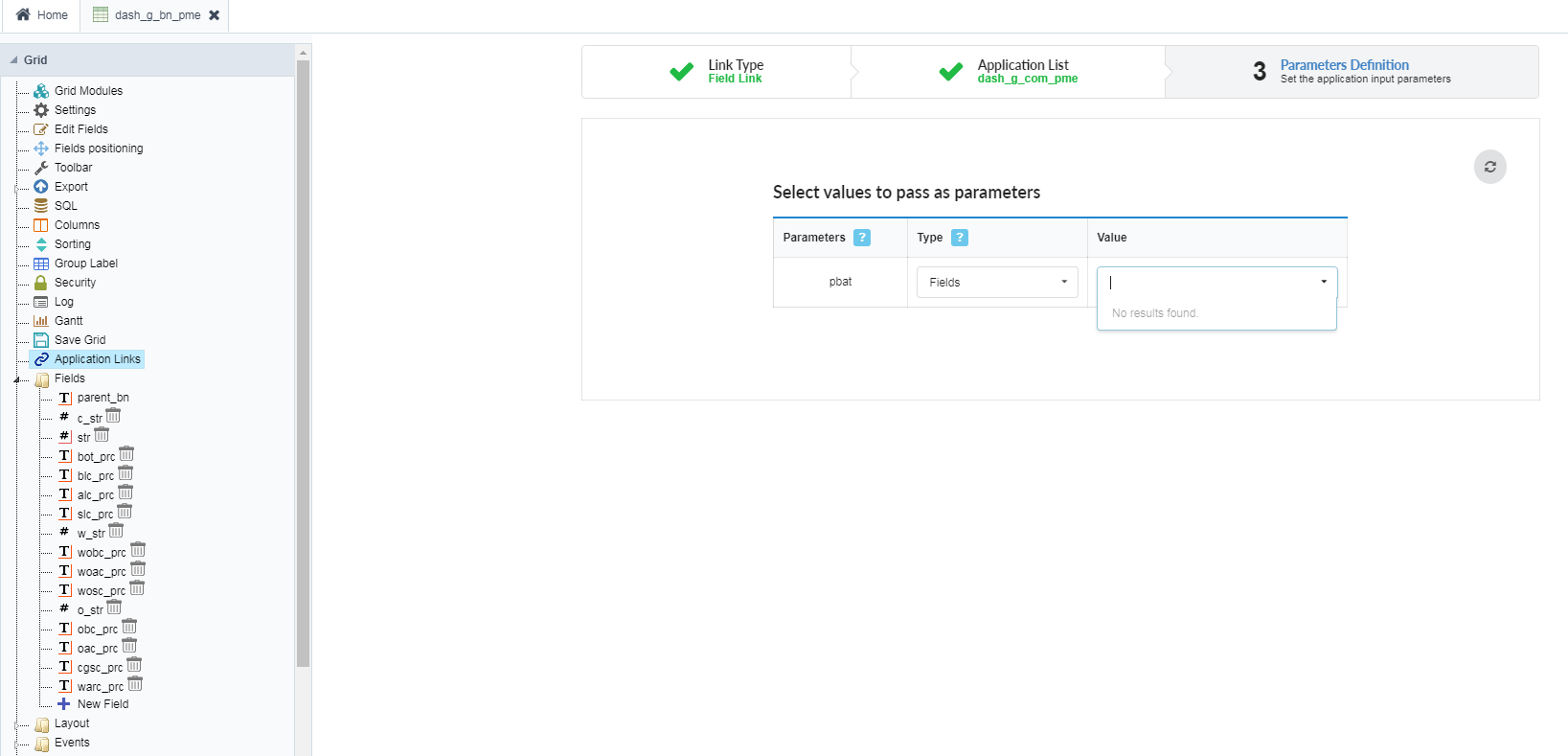
Task: Delete the o_str field via trash icon
Action: [114, 607]
